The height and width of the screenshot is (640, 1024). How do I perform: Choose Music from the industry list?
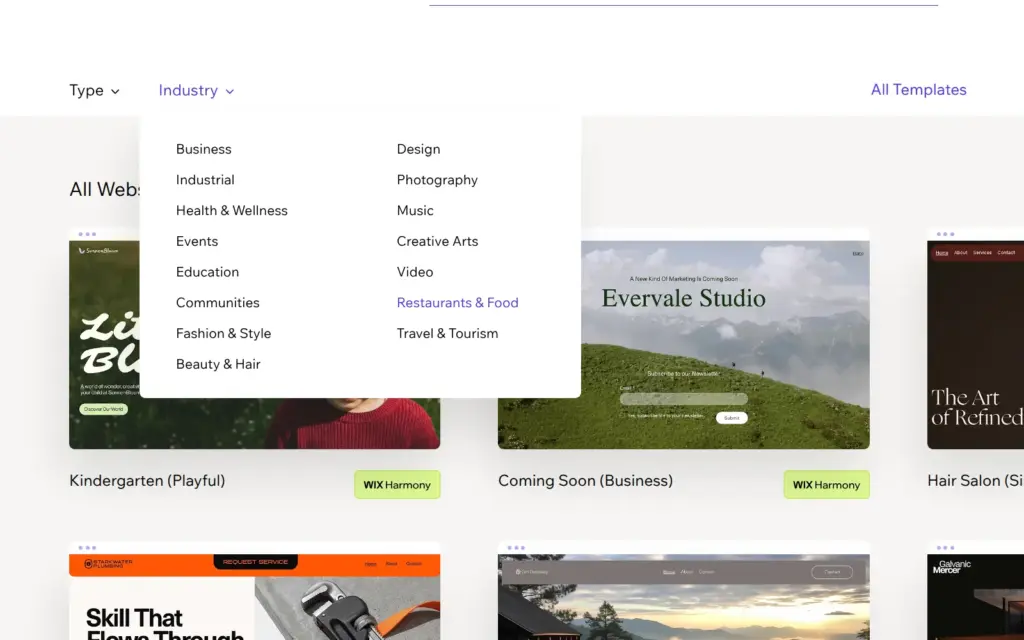tap(415, 210)
